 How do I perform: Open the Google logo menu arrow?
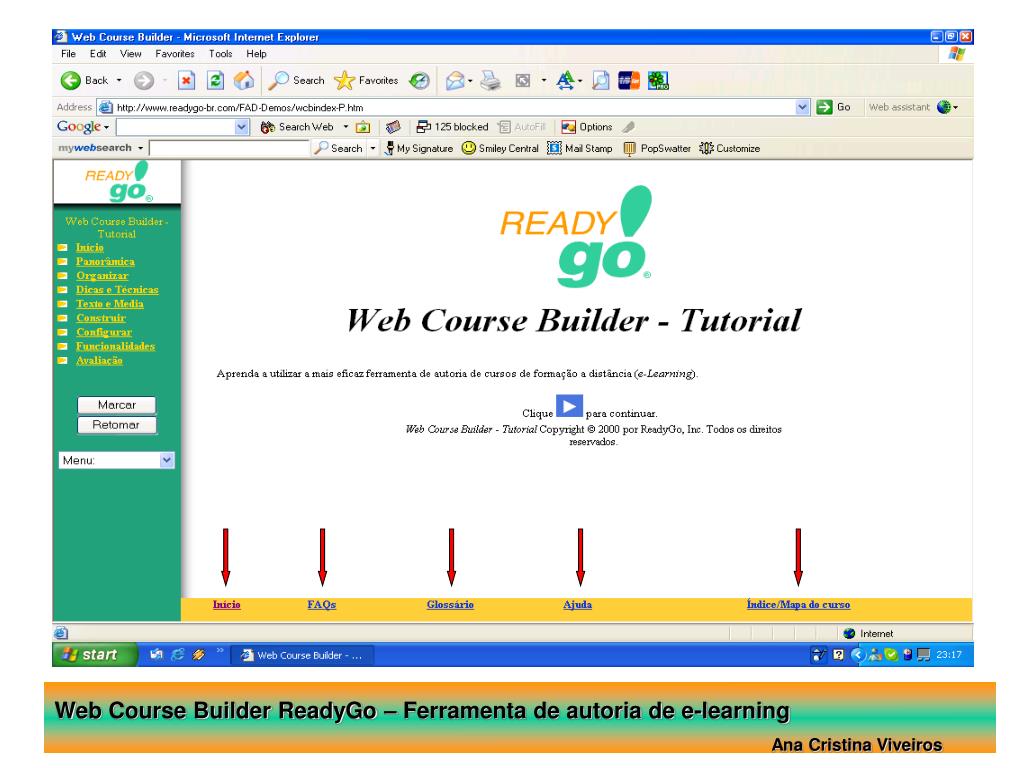(106, 127)
